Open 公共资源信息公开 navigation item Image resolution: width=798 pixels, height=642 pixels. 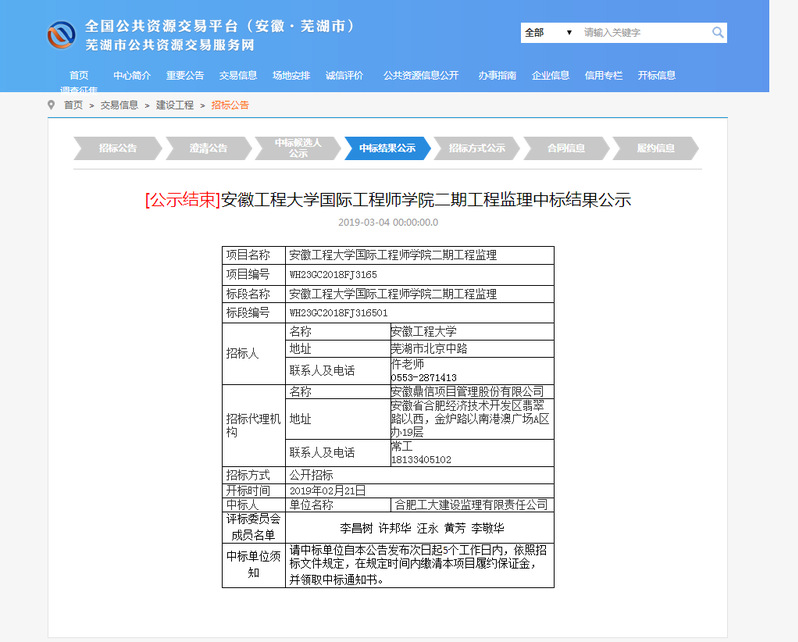[420, 75]
